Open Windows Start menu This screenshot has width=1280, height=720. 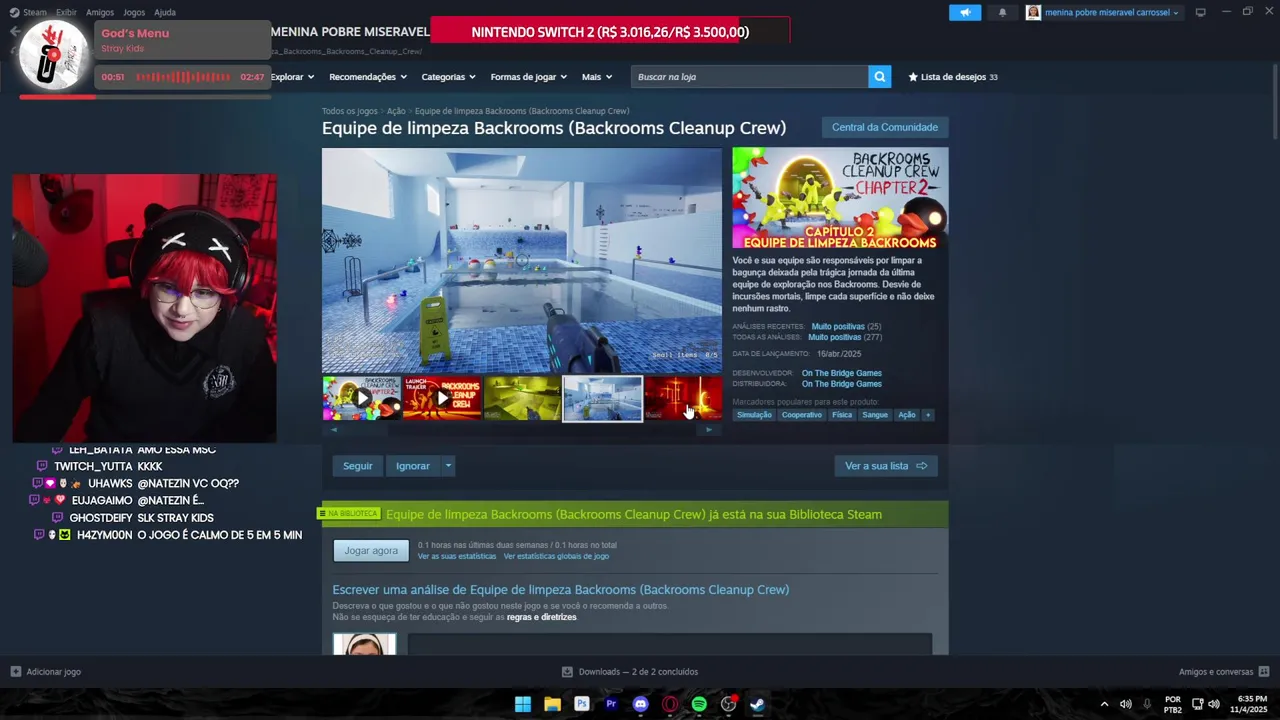(x=523, y=704)
